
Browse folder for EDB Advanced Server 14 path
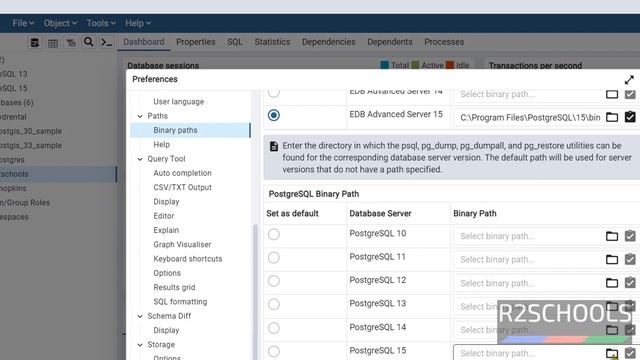point(612,94)
